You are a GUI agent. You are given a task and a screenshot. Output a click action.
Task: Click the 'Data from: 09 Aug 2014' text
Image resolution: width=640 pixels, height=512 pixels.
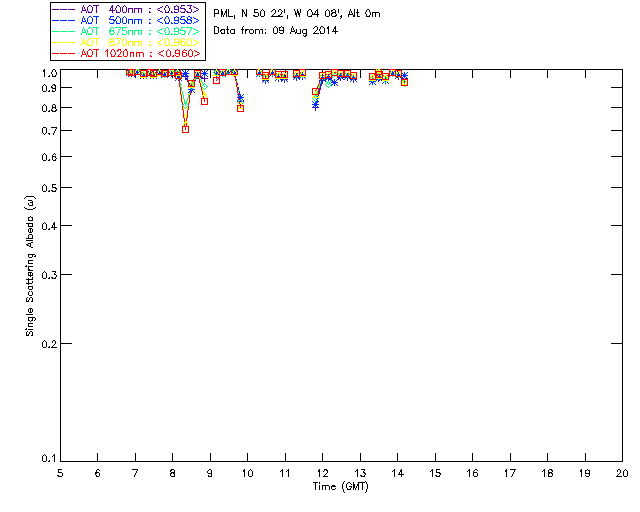pos(276,31)
